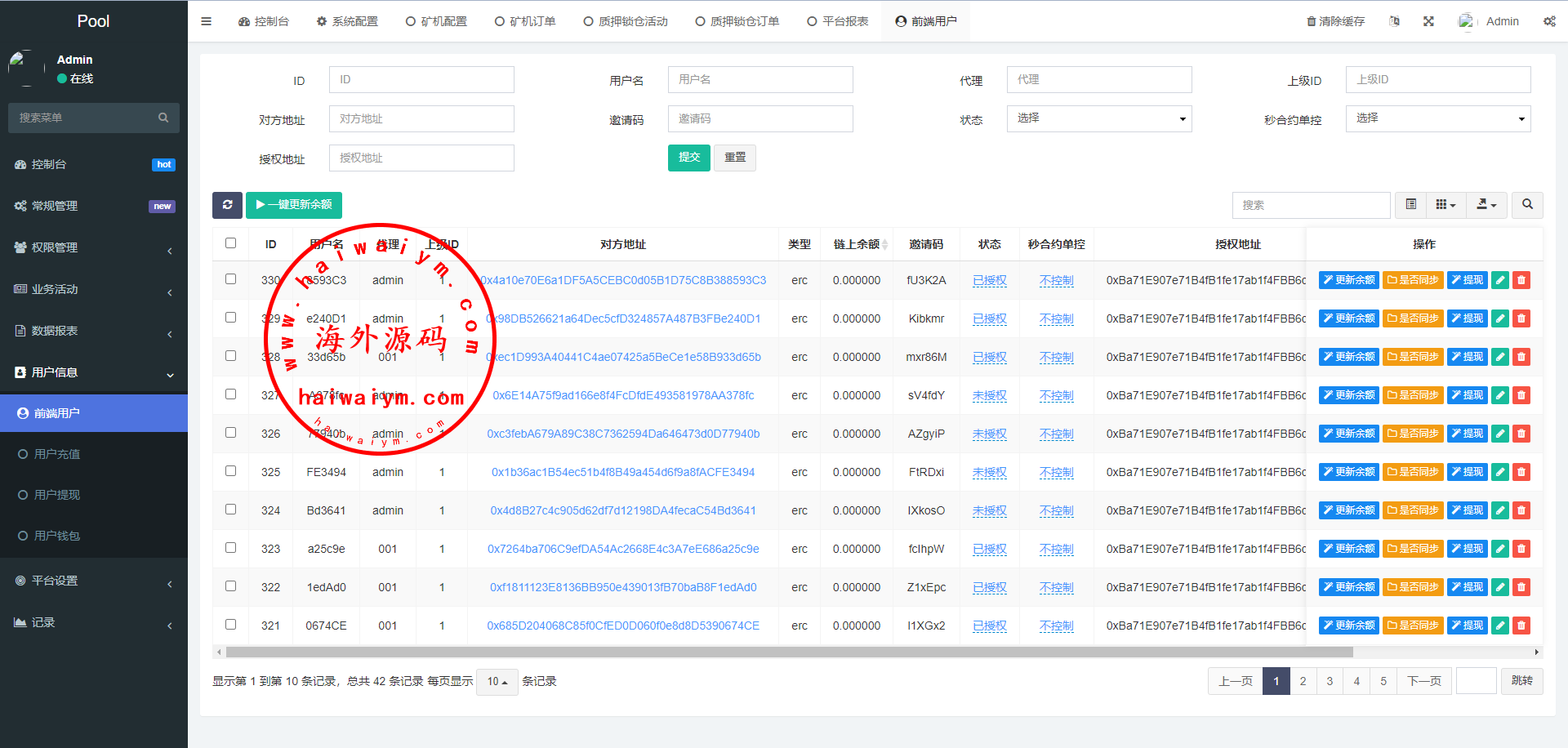Click the 对方地址 input field

pos(421,119)
